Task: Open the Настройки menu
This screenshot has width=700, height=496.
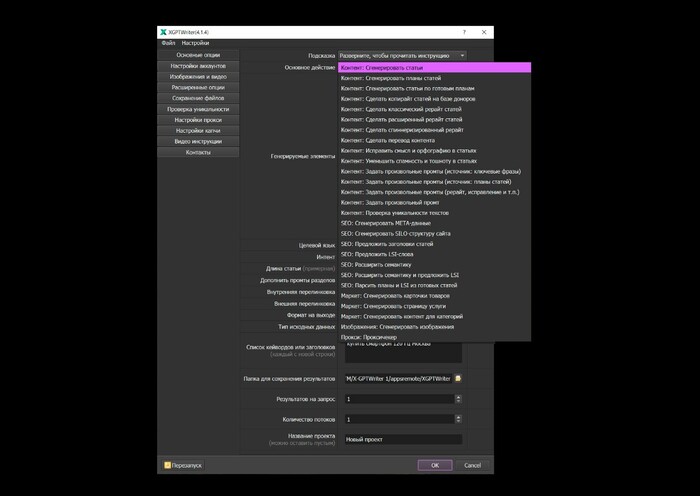Action: point(195,43)
